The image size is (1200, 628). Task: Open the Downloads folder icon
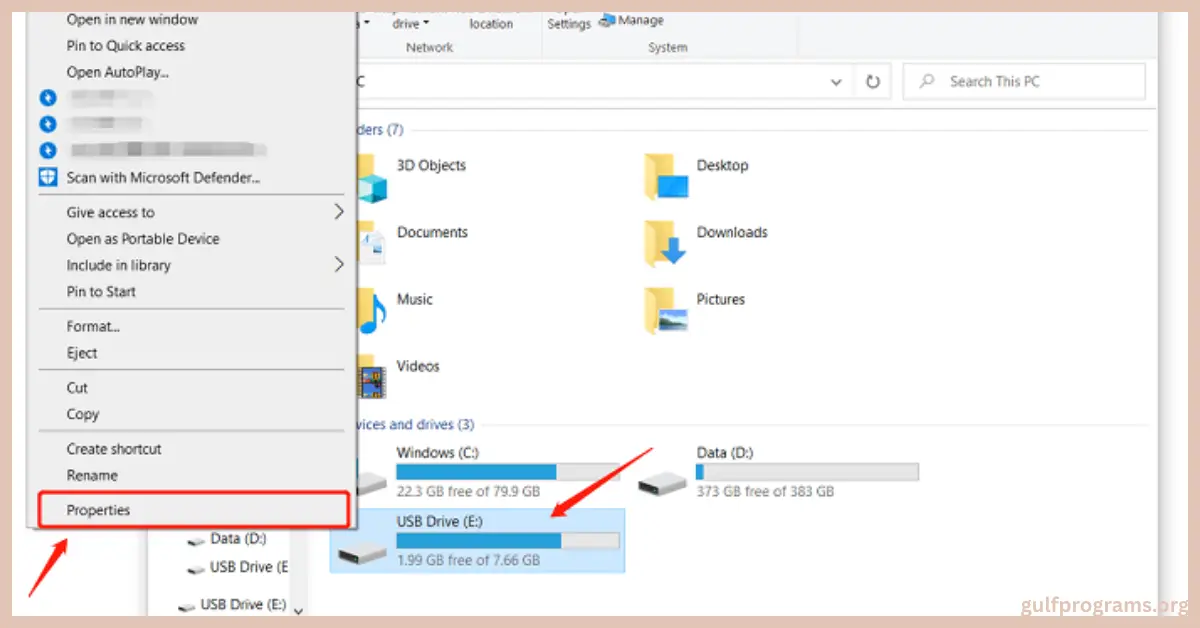click(x=666, y=244)
